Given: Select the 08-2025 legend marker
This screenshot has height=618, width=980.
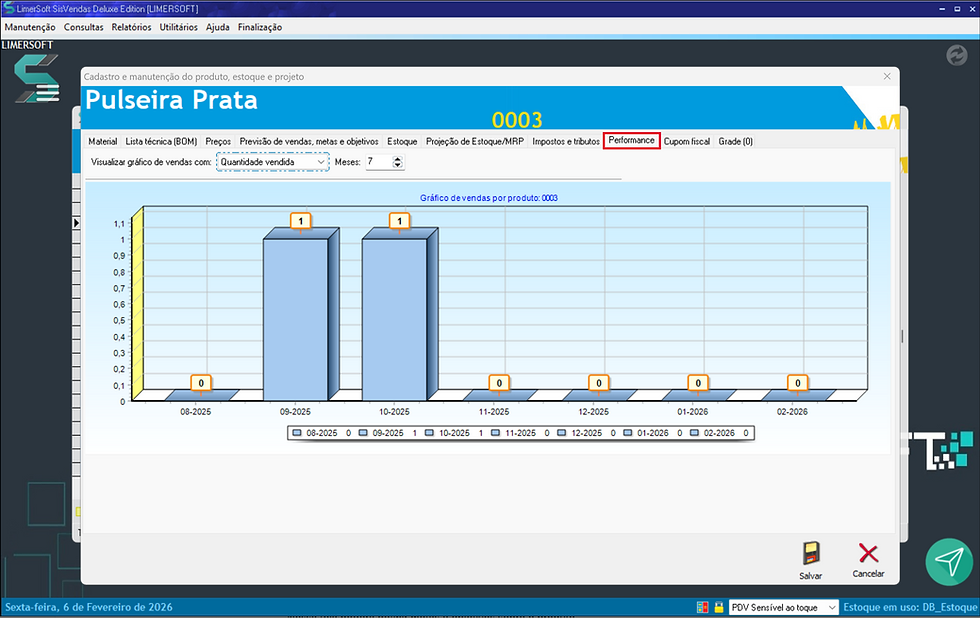Looking at the screenshot, I should 297,432.
